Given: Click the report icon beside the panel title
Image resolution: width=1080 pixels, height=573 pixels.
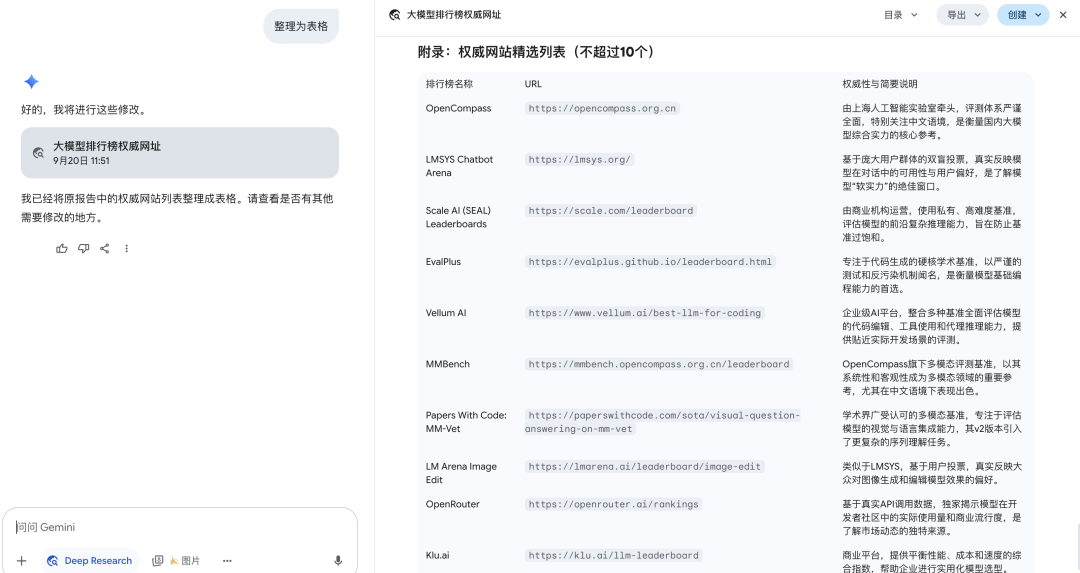Looking at the screenshot, I should click(395, 14).
